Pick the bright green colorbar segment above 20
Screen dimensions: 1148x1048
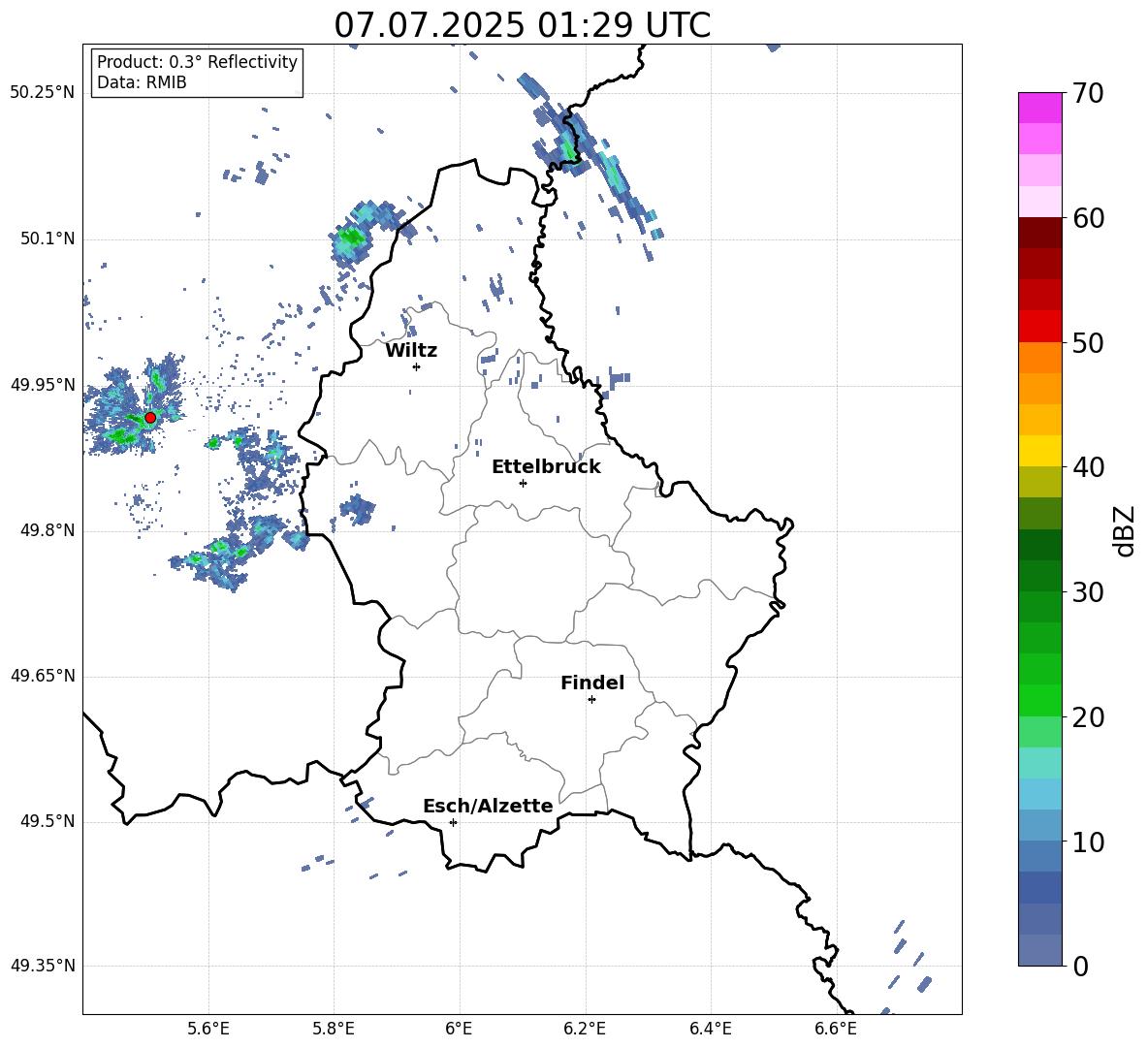coord(1040,700)
